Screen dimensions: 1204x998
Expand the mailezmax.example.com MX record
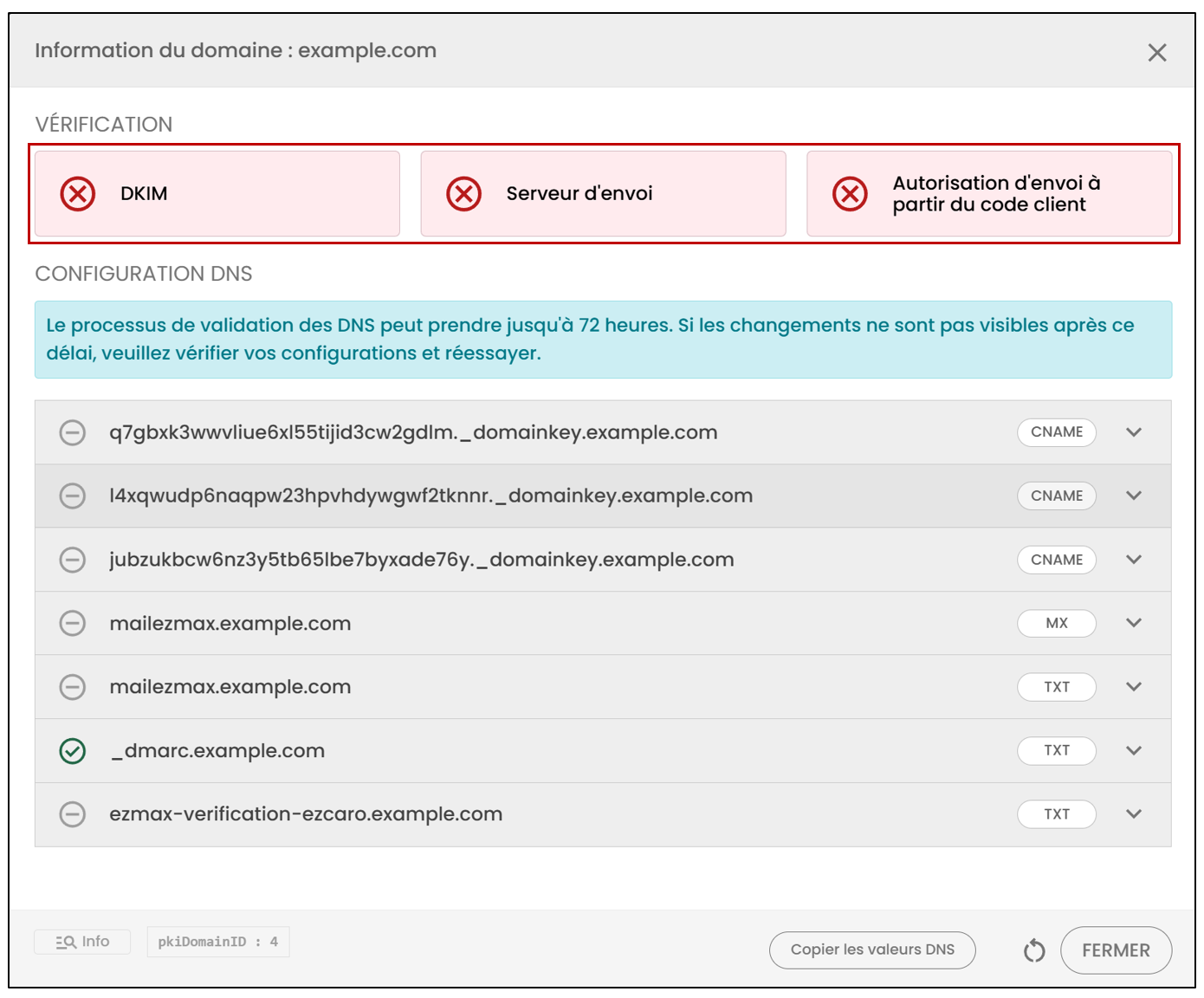coord(1134,623)
